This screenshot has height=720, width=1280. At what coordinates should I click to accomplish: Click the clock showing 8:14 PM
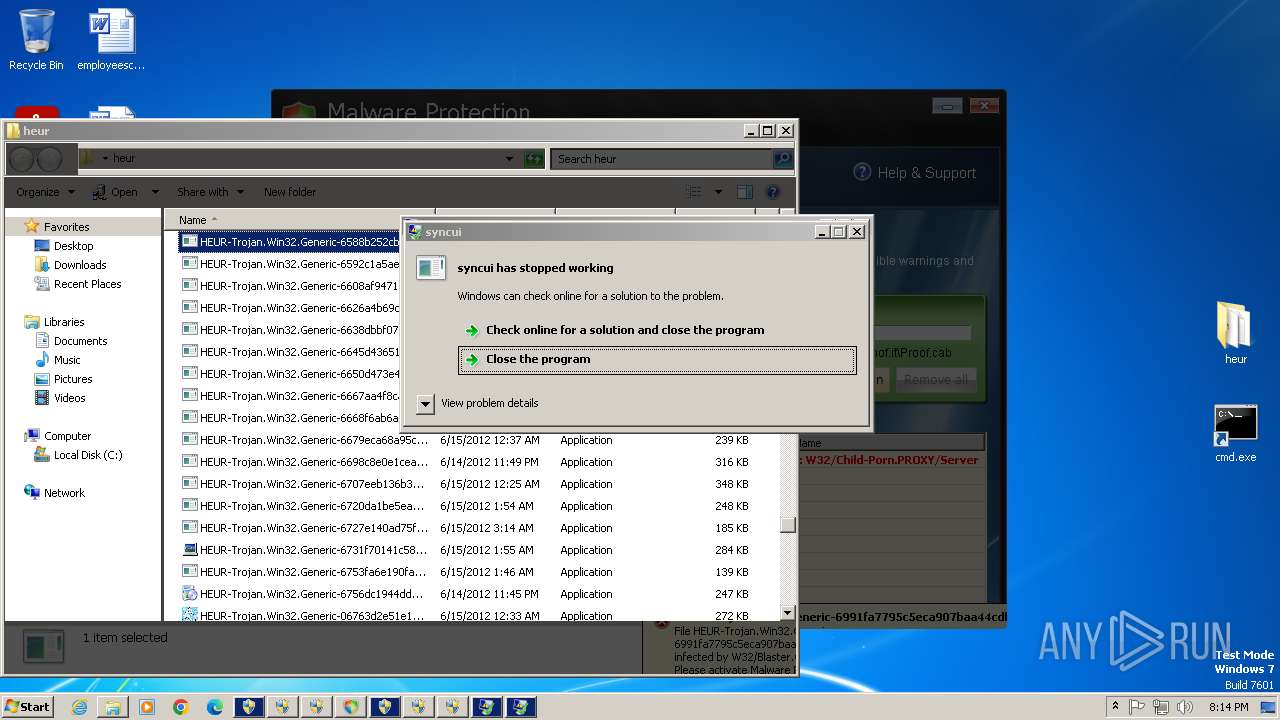(1228, 707)
